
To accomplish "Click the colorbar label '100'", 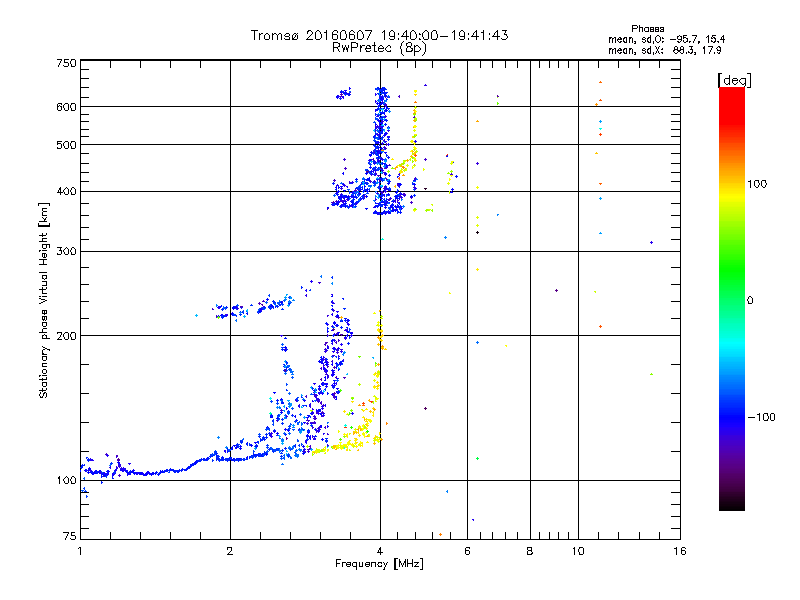I will [x=757, y=184].
